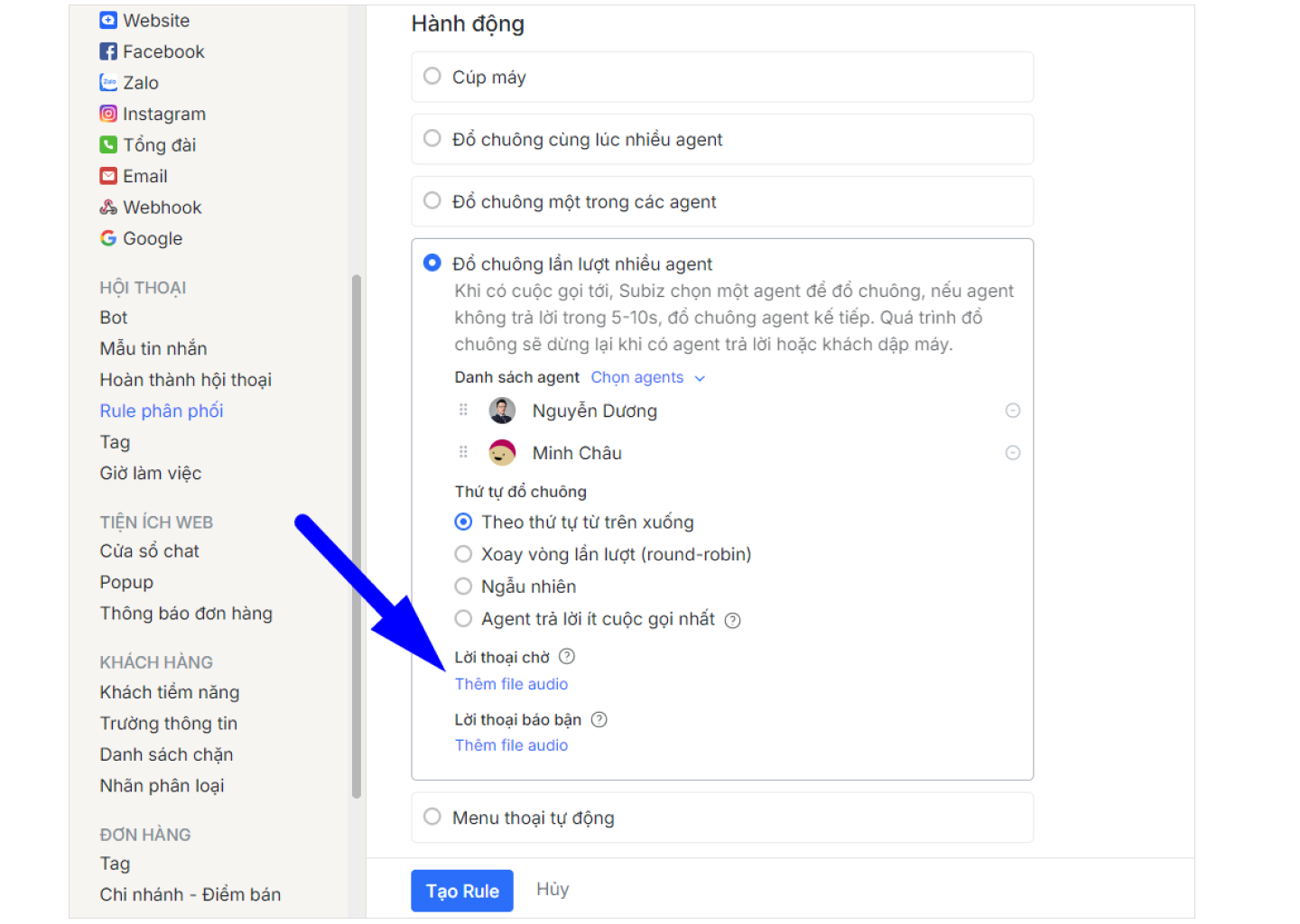Click the sidebar vertical scrollbar

click(357, 536)
